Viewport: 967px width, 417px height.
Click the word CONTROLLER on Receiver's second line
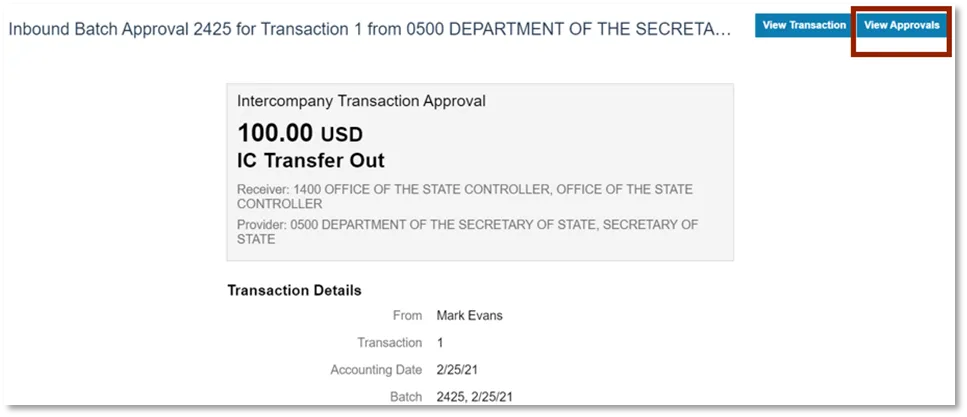(x=279, y=203)
